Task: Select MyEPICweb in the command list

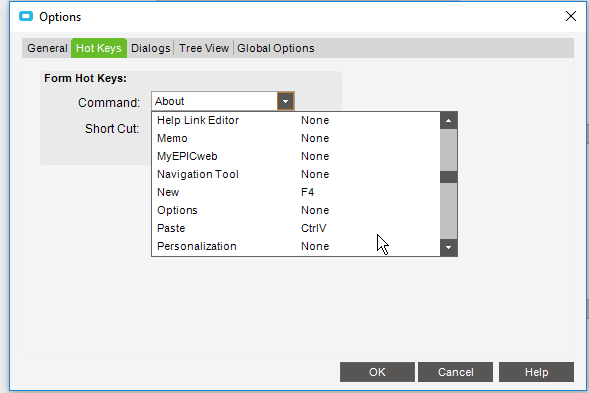Action: (x=296, y=156)
